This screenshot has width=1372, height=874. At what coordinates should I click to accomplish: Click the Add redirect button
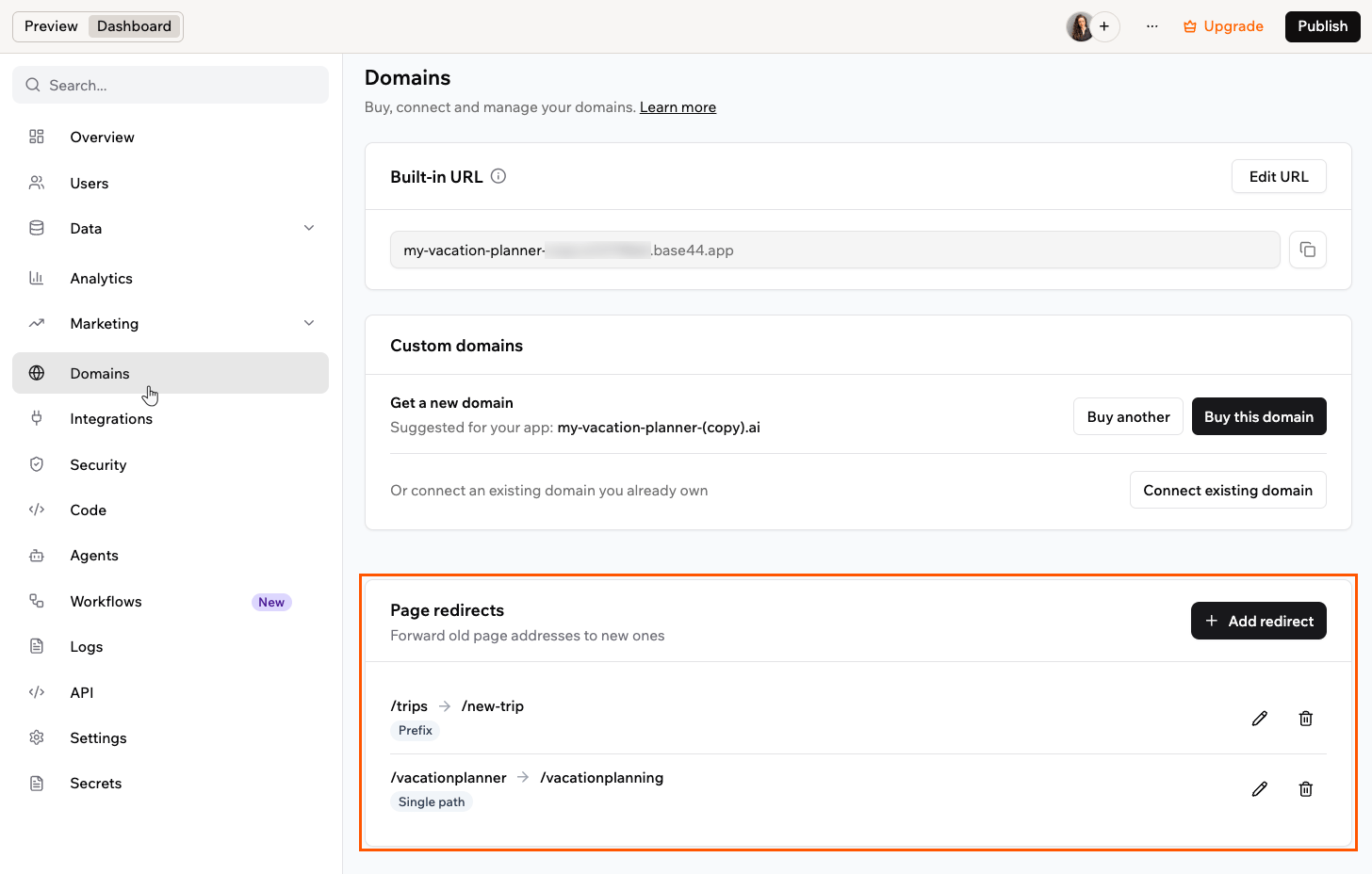point(1259,621)
